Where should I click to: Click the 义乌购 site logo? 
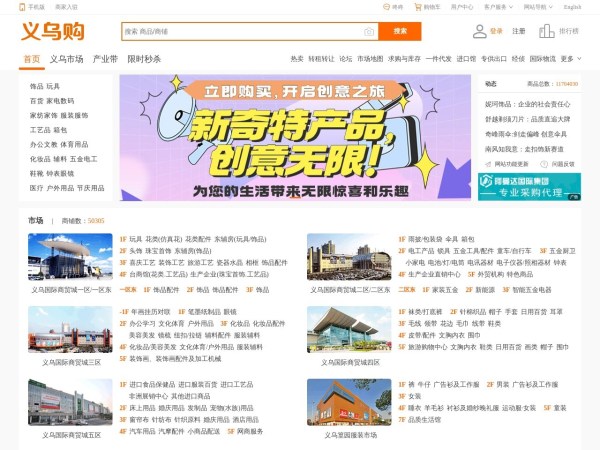coord(52,32)
